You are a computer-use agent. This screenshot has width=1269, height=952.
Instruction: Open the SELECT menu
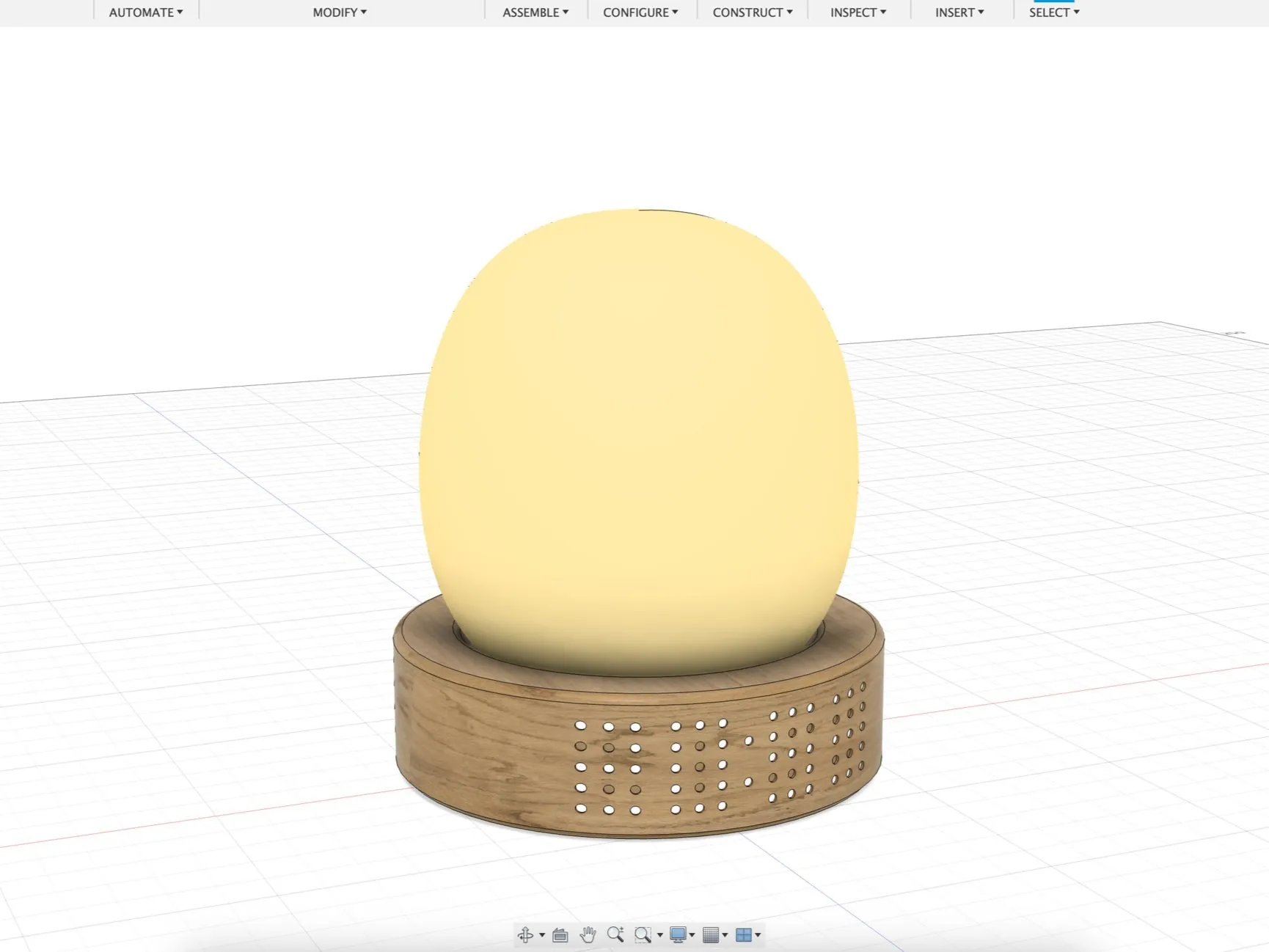1054,12
